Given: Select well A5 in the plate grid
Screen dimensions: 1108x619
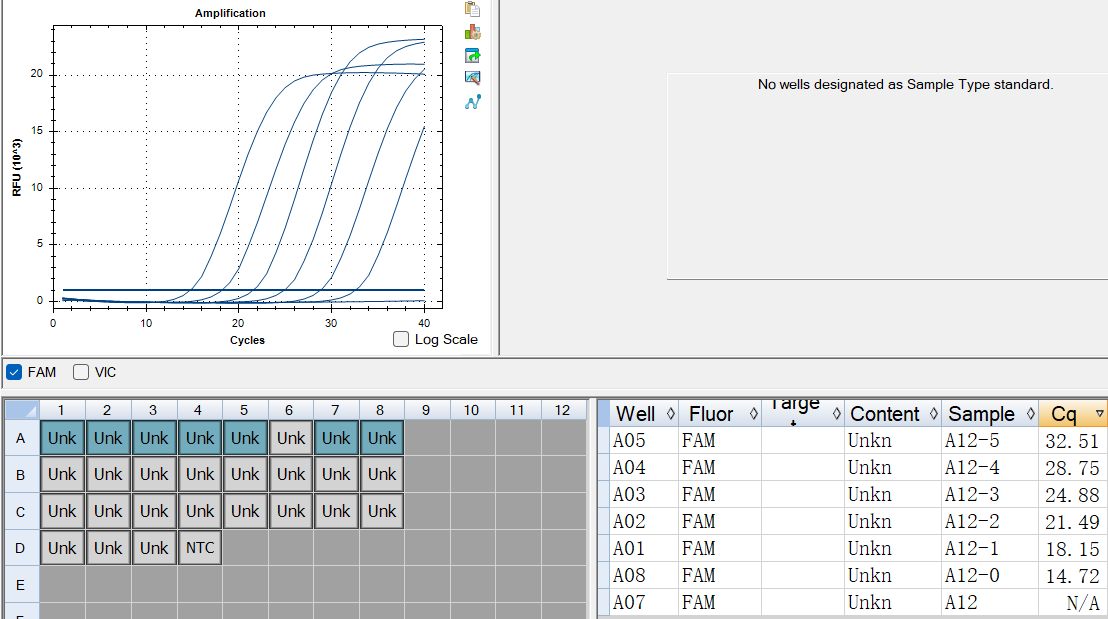Looking at the screenshot, I should click(245, 438).
